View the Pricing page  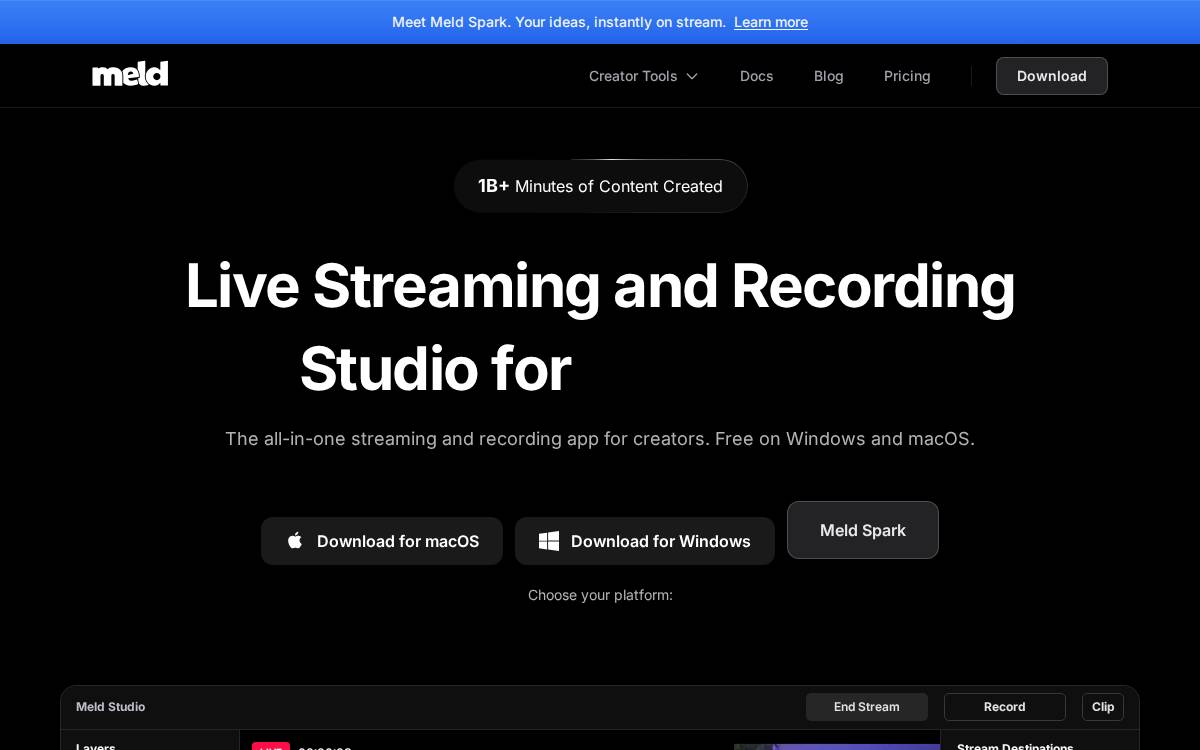click(x=907, y=76)
